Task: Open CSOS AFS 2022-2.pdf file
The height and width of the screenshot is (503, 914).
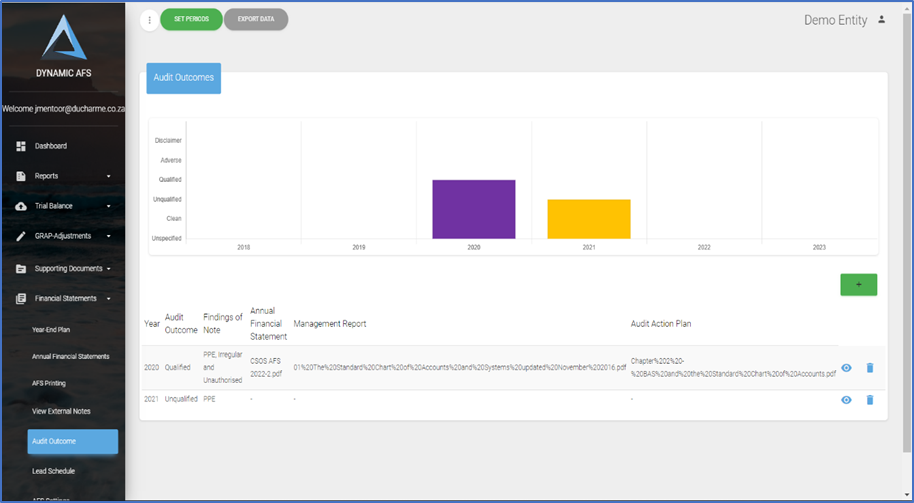Action: click(x=266, y=368)
